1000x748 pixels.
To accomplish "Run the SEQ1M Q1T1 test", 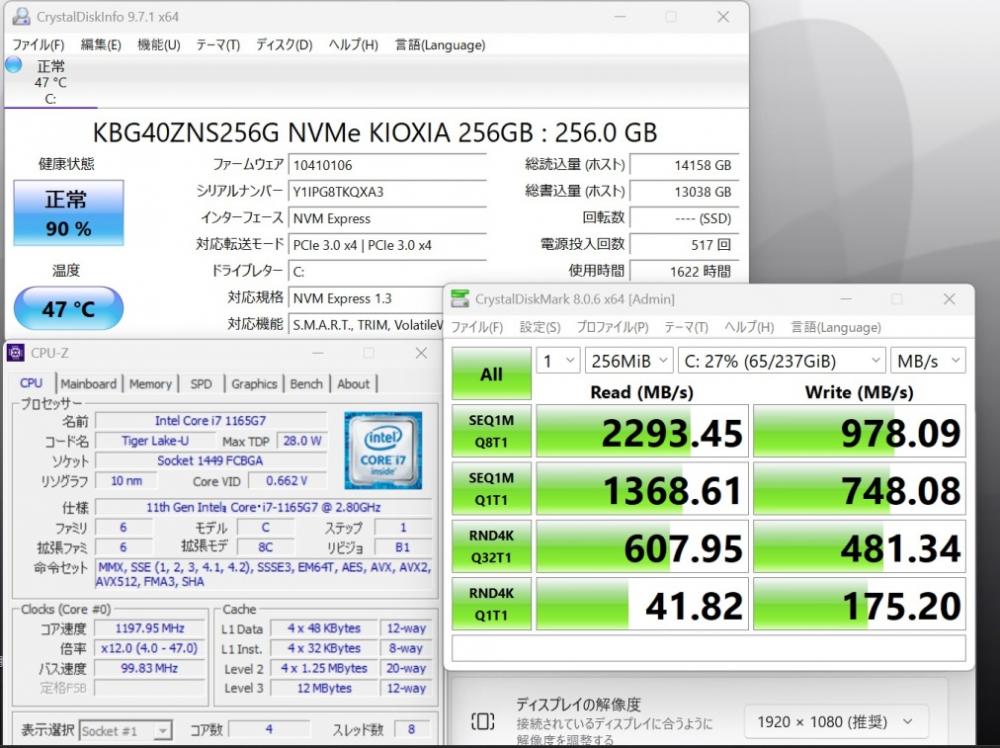I will click(491, 488).
